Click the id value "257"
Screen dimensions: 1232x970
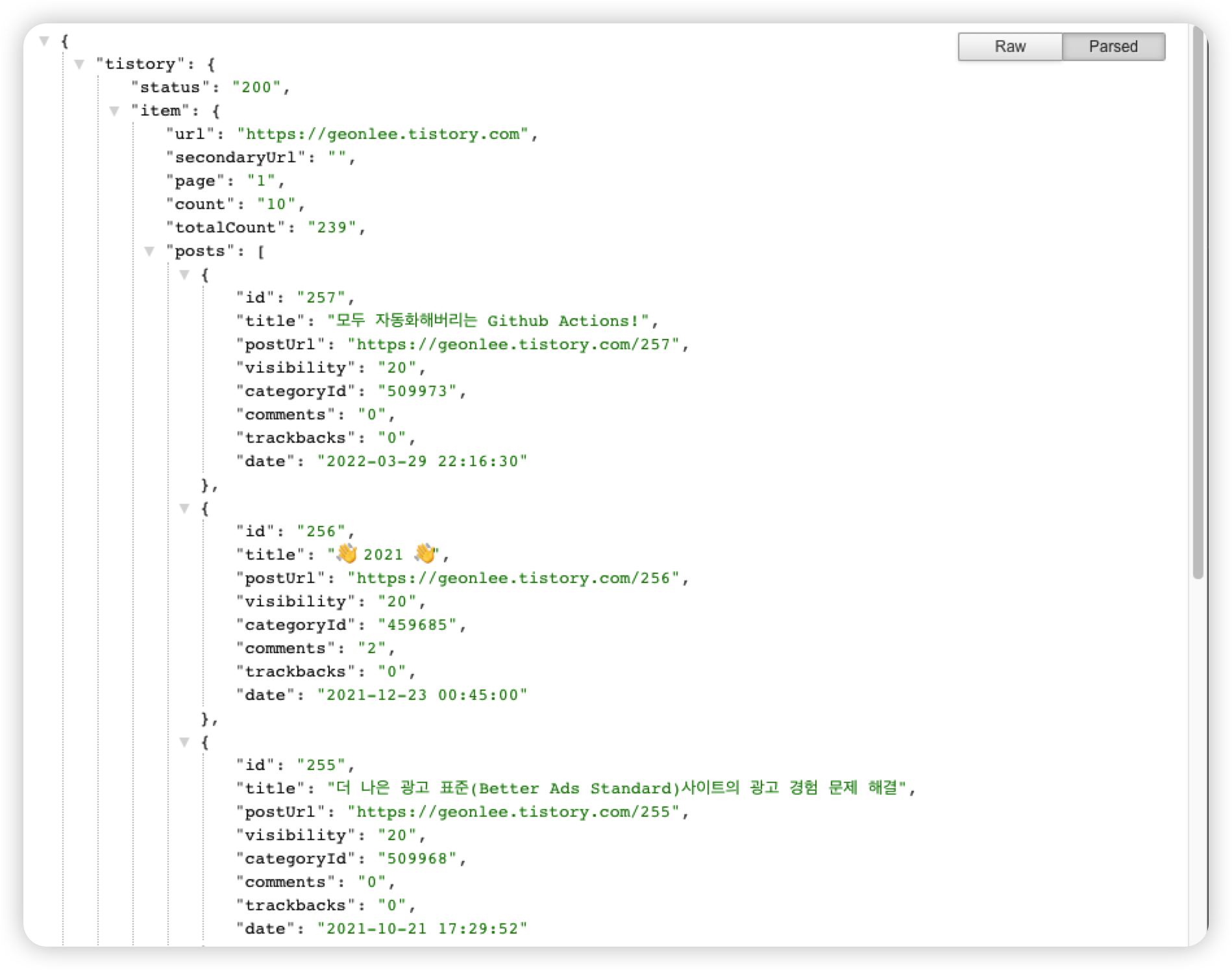click(321, 298)
